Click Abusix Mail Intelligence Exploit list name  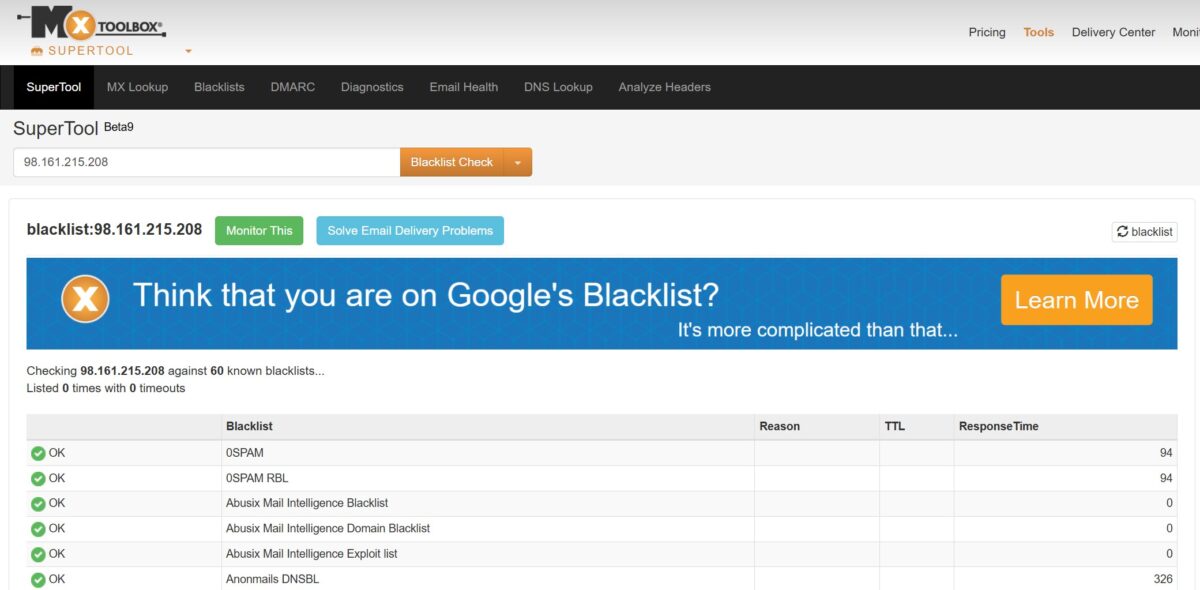point(312,553)
